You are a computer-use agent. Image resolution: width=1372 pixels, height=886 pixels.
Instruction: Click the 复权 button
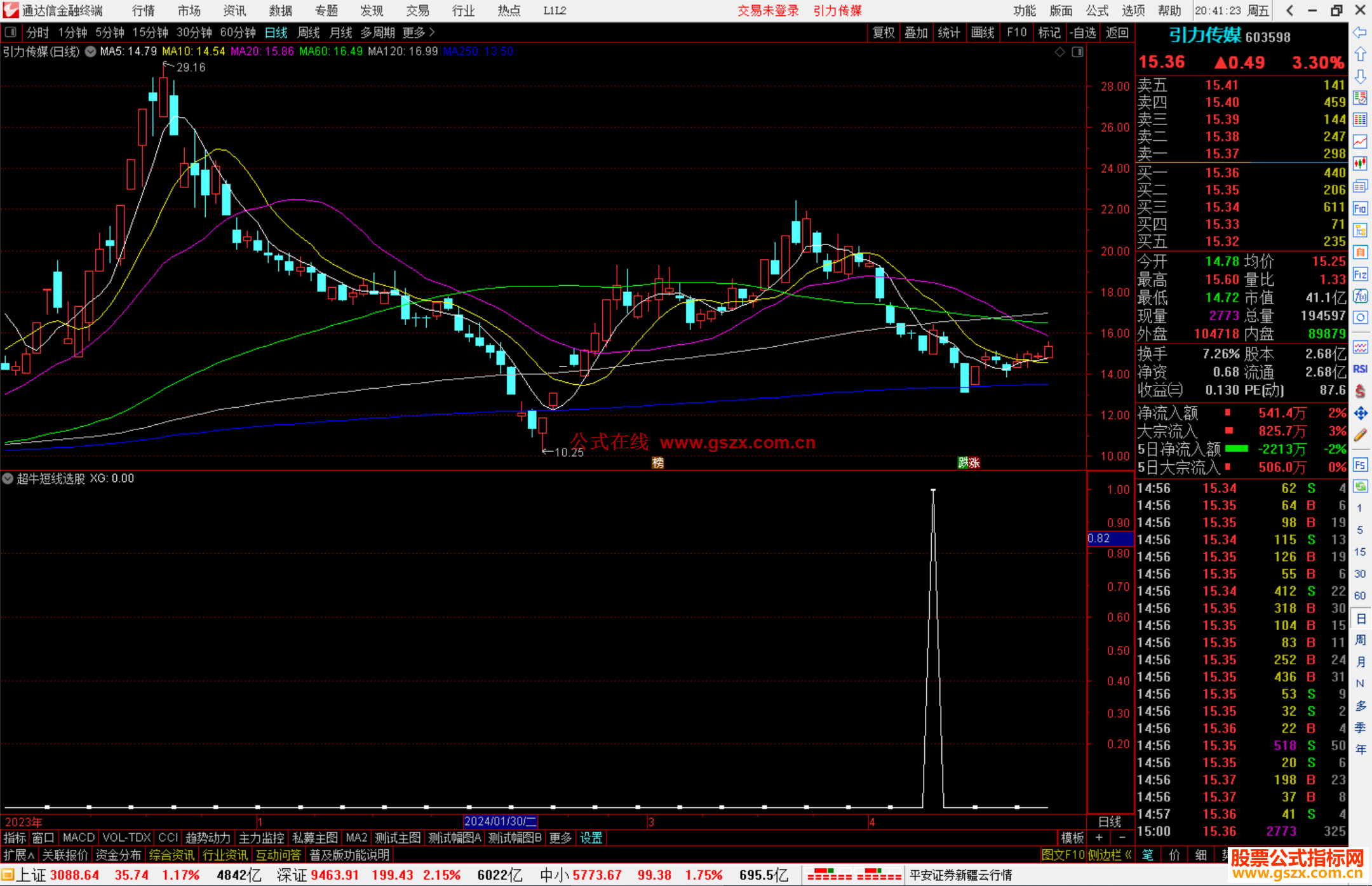point(883,32)
